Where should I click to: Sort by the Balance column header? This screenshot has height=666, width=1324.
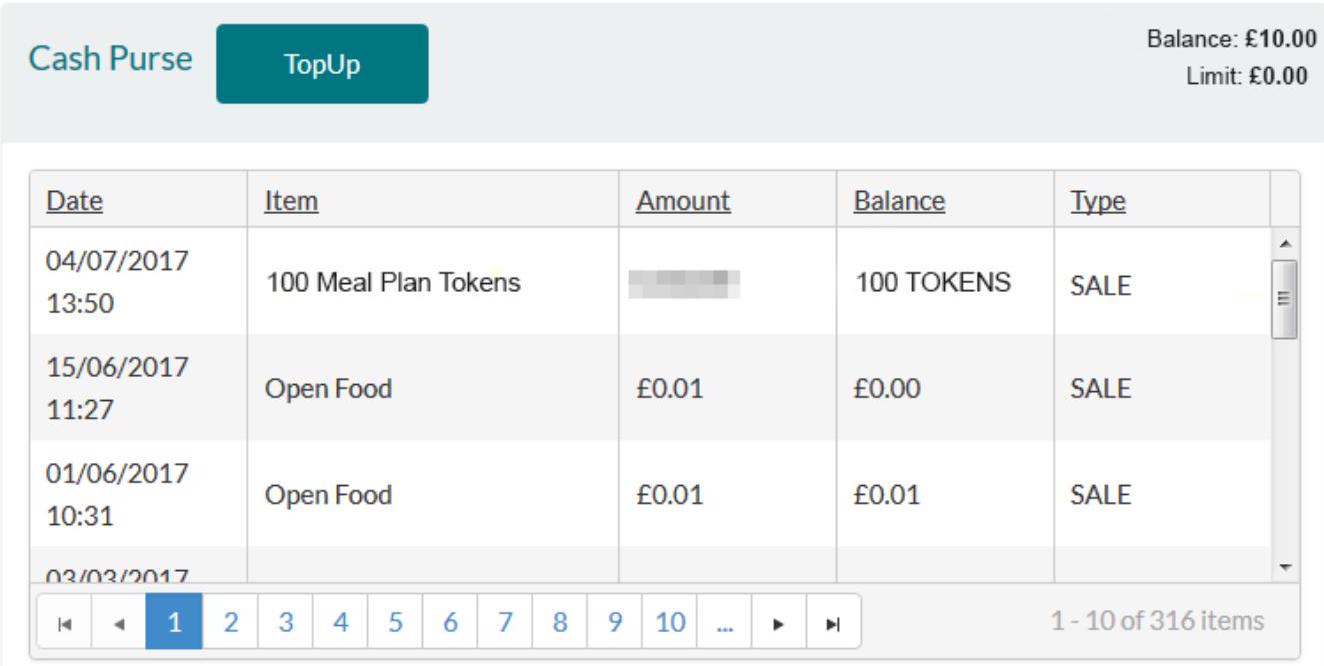[x=899, y=201]
